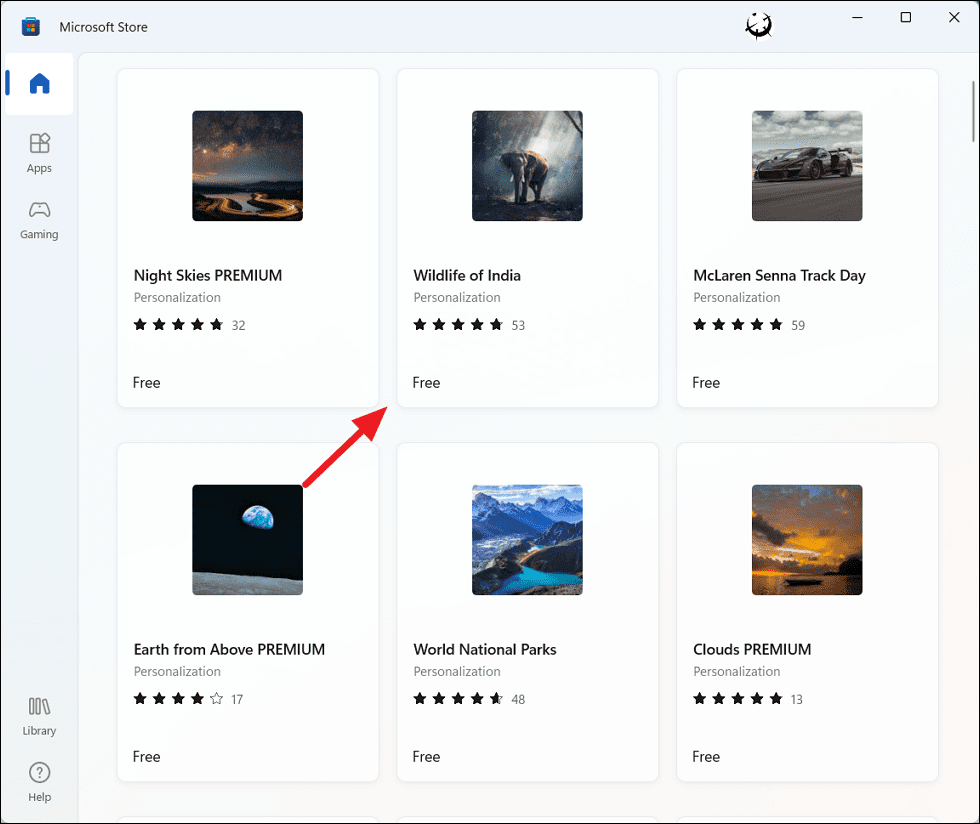Click the Microsoft Store window title
This screenshot has width=980, height=824.
(x=104, y=27)
